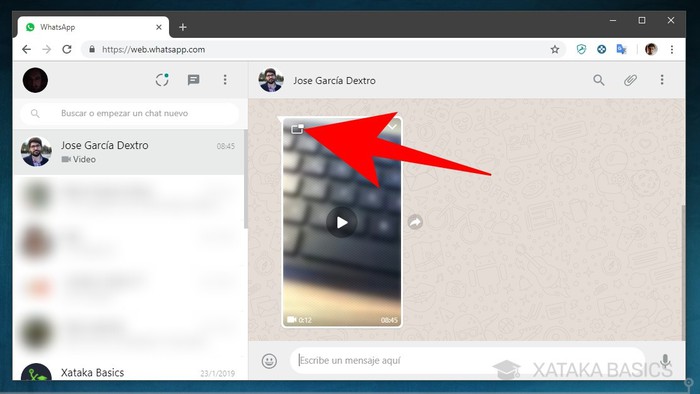Record a voice message with microphone
The width and height of the screenshot is (700, 394).
pos(665,361)
